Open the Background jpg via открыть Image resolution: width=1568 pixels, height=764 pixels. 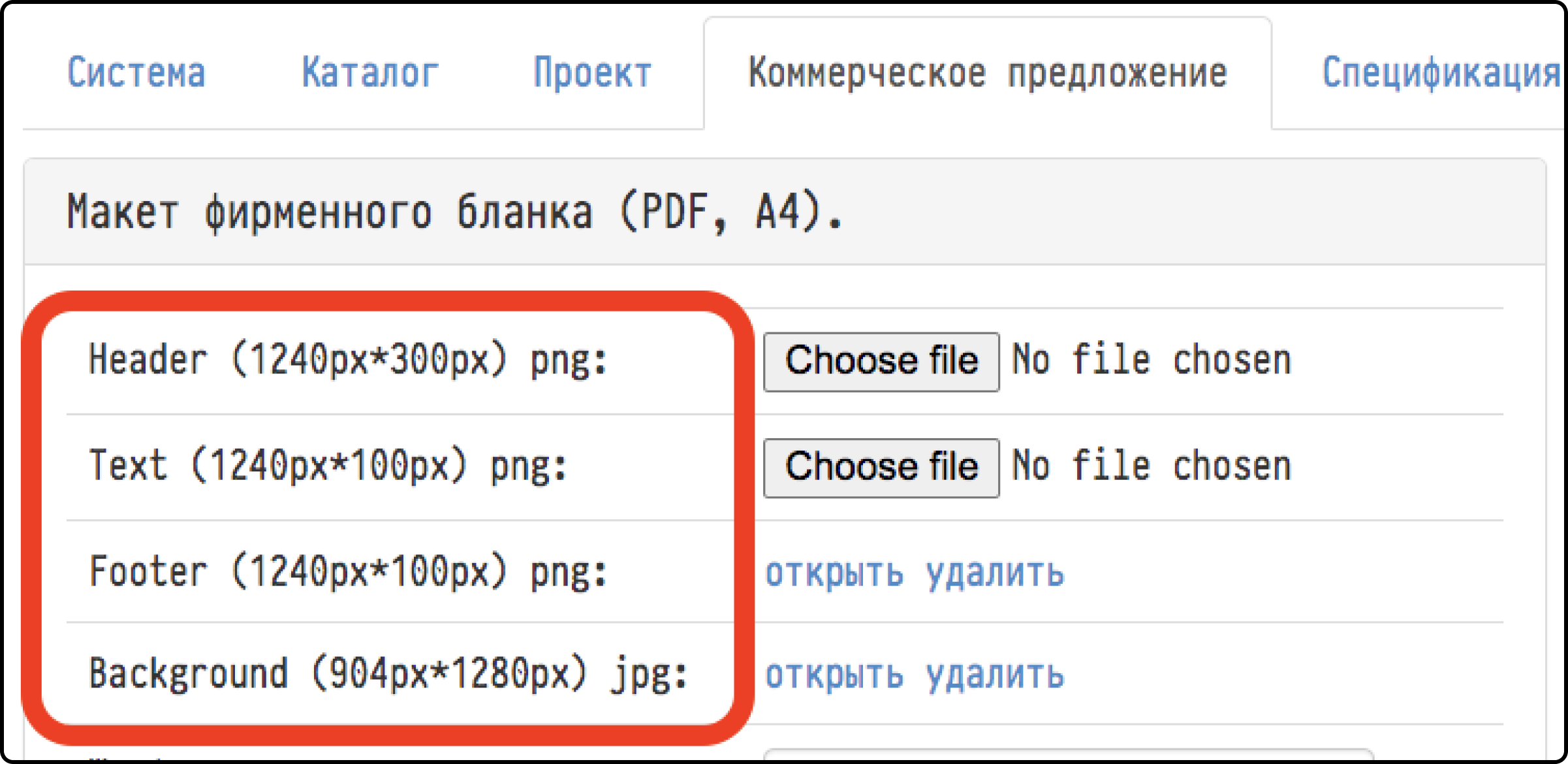pos(834,675)
